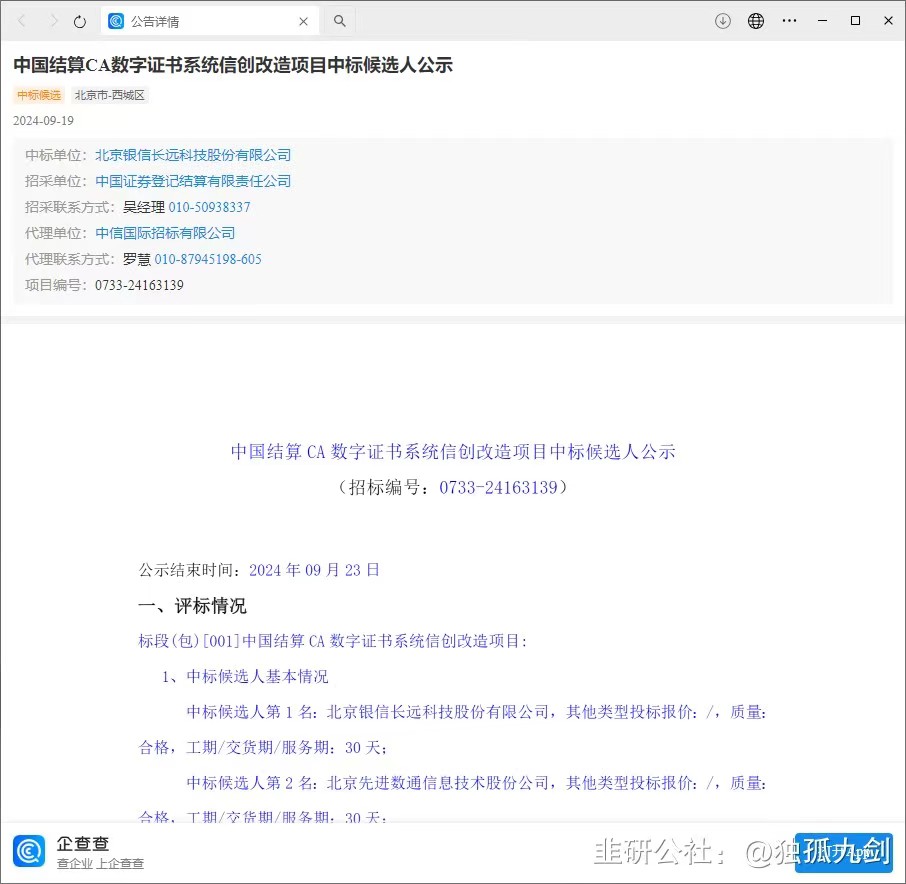Maximize the browser window

856,21
